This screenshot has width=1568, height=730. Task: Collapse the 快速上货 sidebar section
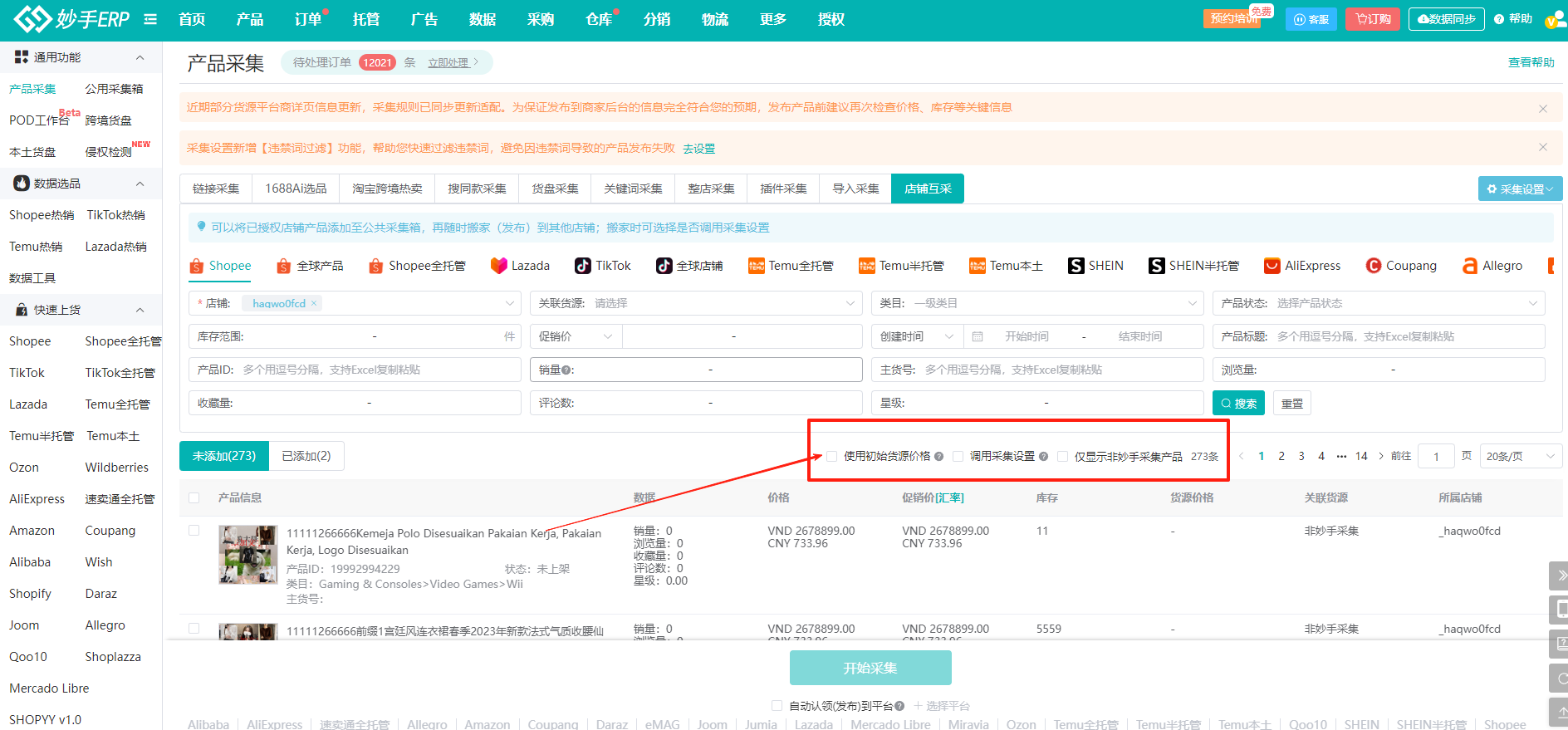tap(140, 310)
